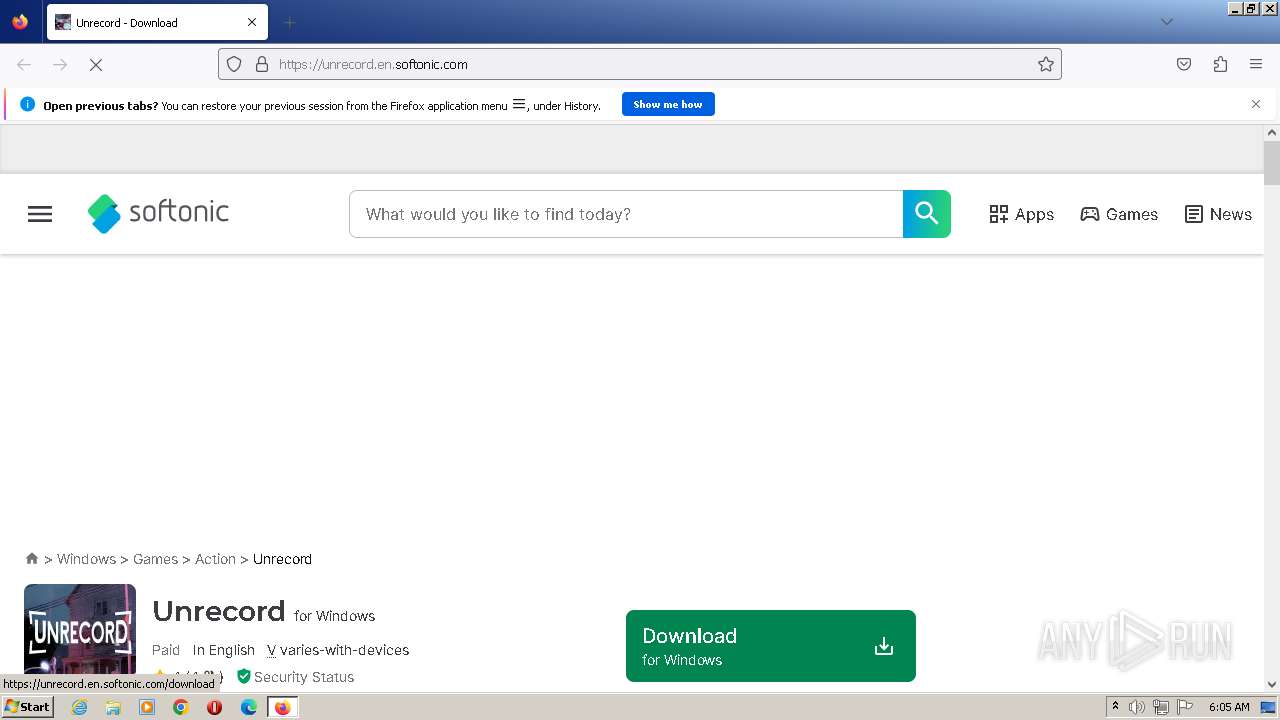Open Microsoft Edge from the taskbar
The height and width of the screenshot is (720, 1280).
248,707
